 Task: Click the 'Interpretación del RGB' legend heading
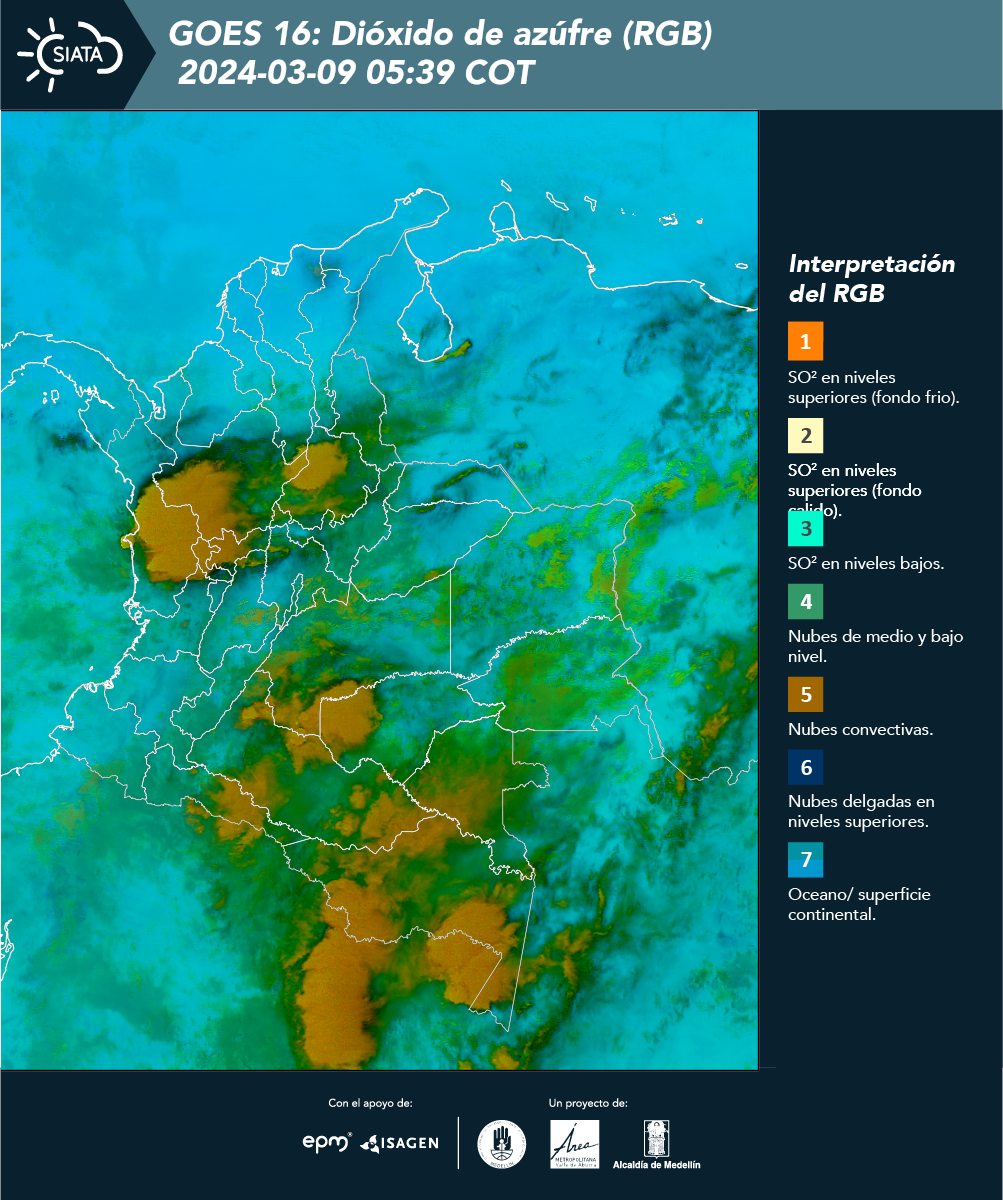click(872, 279)
